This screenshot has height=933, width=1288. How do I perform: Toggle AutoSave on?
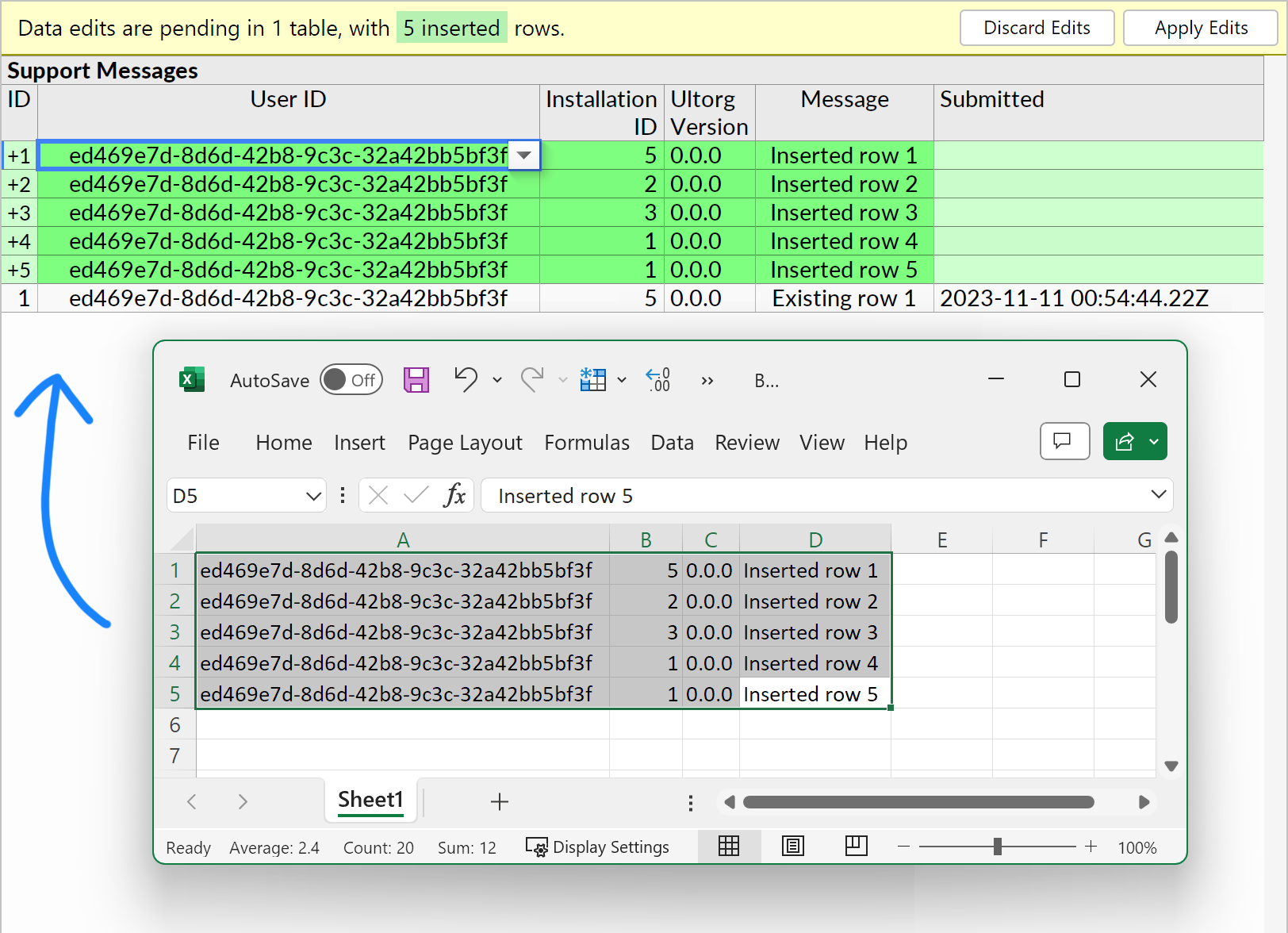pos(351,379)
